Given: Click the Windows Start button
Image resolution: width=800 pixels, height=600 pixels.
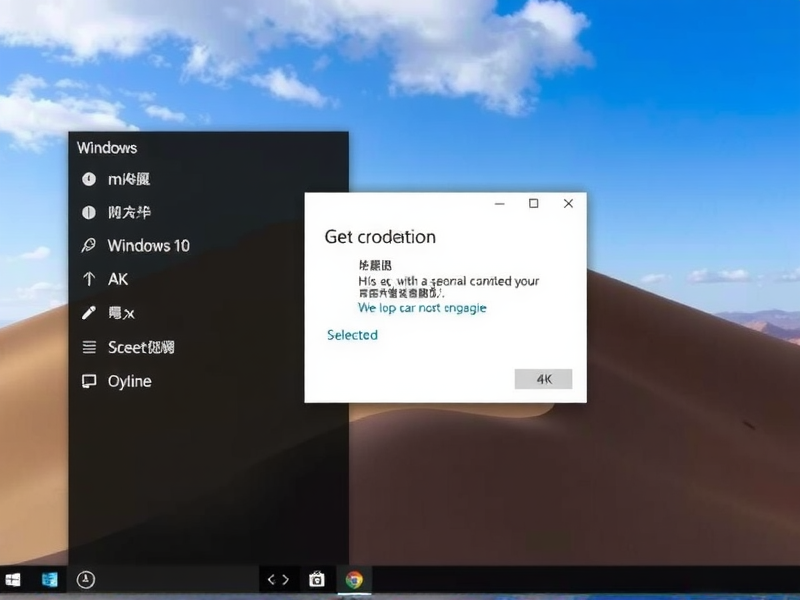Looking at the screenshot, I should click(12, 579).
